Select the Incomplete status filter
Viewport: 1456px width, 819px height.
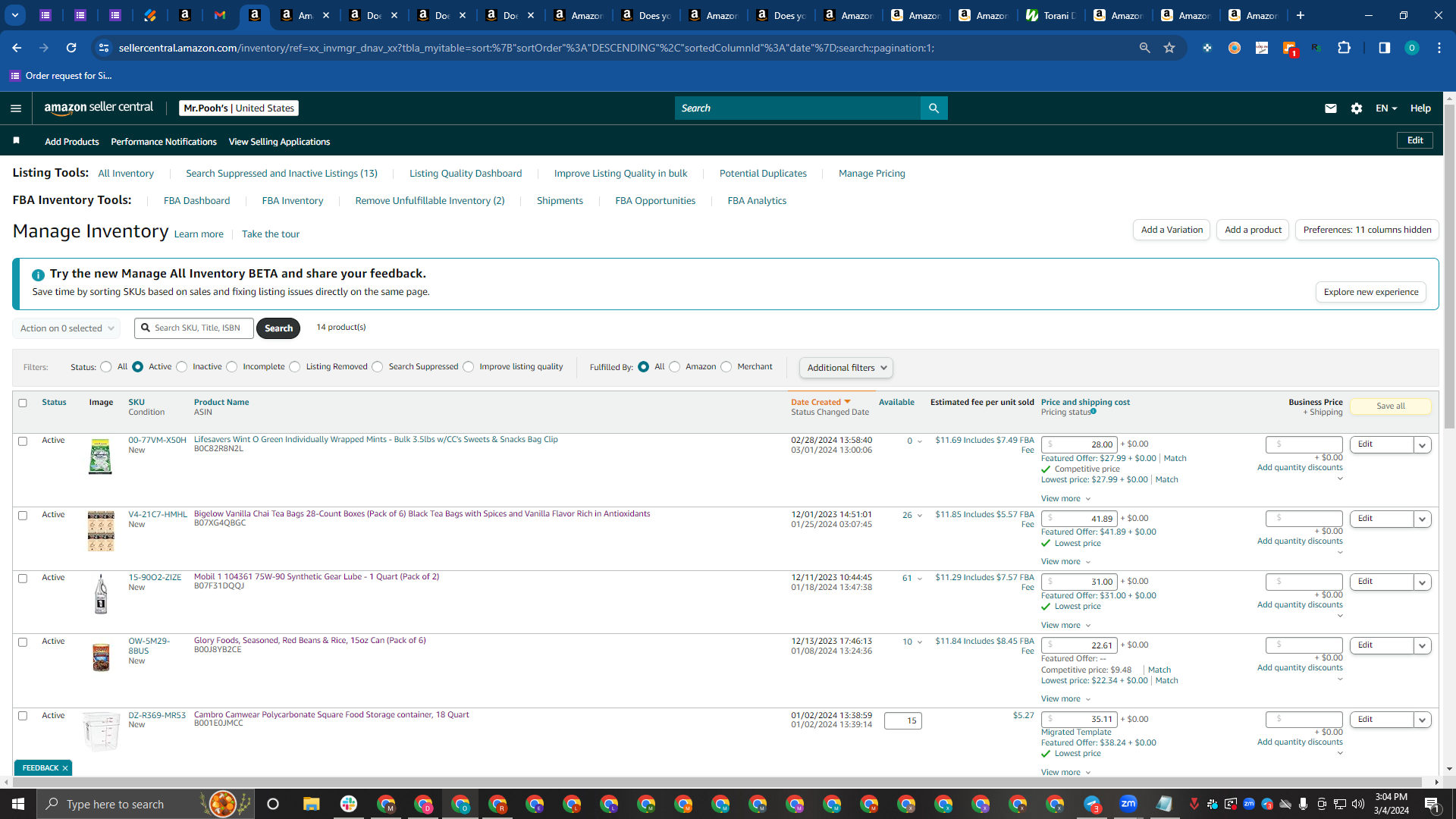point(232,367)
